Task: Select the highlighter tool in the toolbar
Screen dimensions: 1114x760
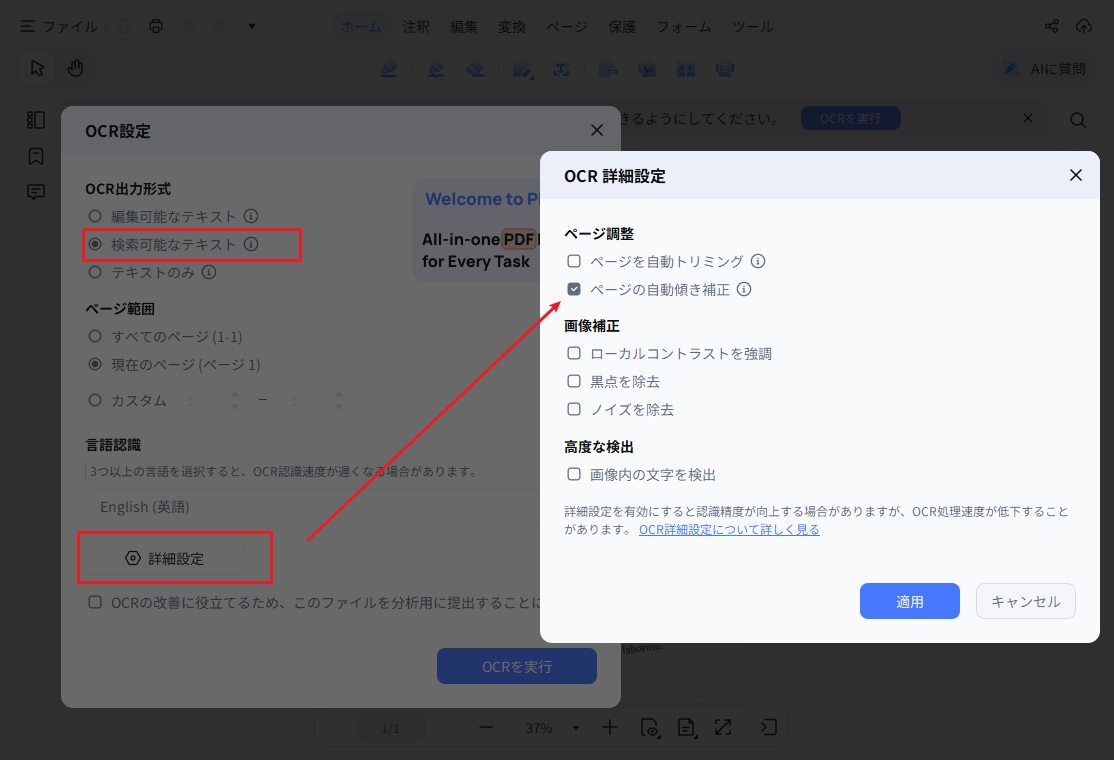Action: pos(389,69)
